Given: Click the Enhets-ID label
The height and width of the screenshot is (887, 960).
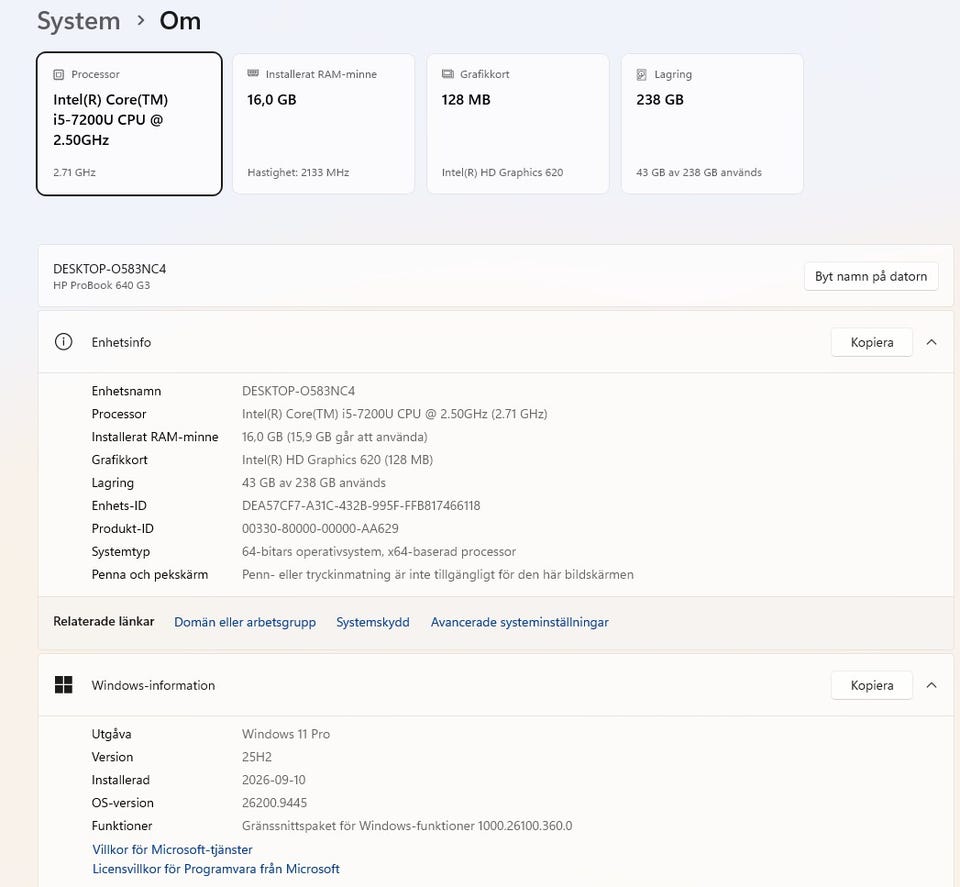Looking at the screenshot, I should [119, 506].
